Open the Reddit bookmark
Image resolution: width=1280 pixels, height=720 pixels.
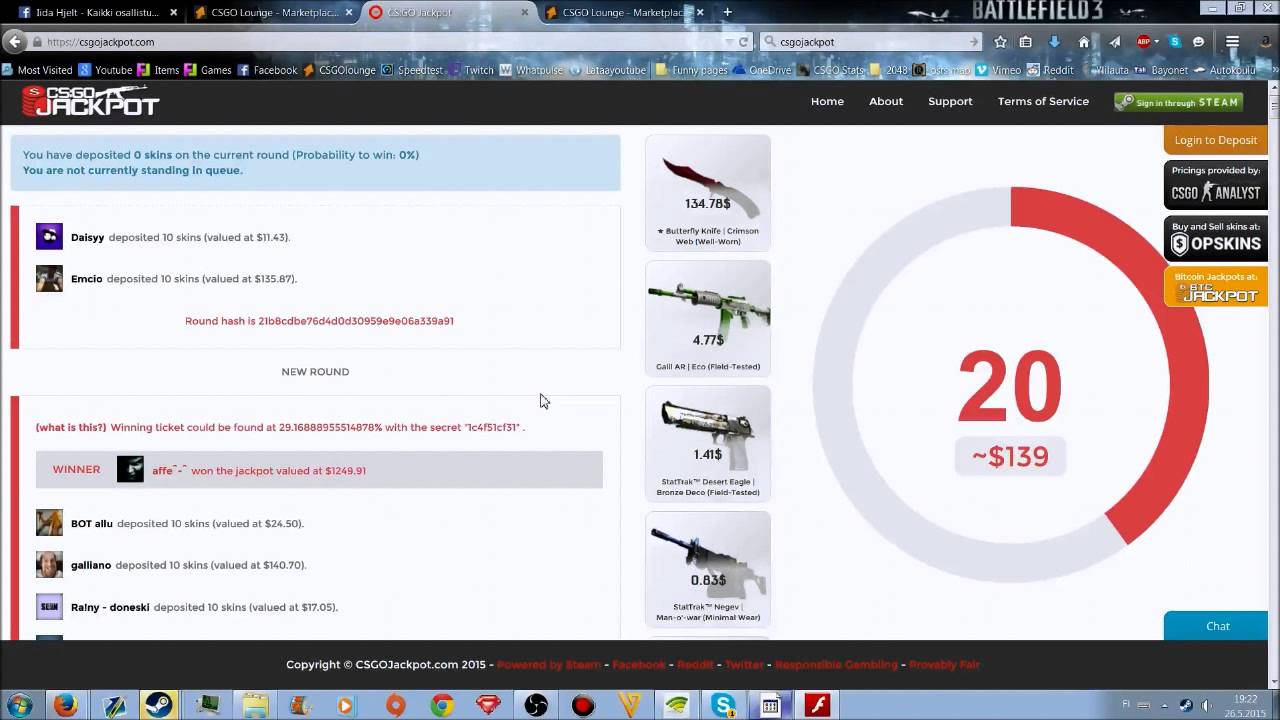click(1049, 70)
